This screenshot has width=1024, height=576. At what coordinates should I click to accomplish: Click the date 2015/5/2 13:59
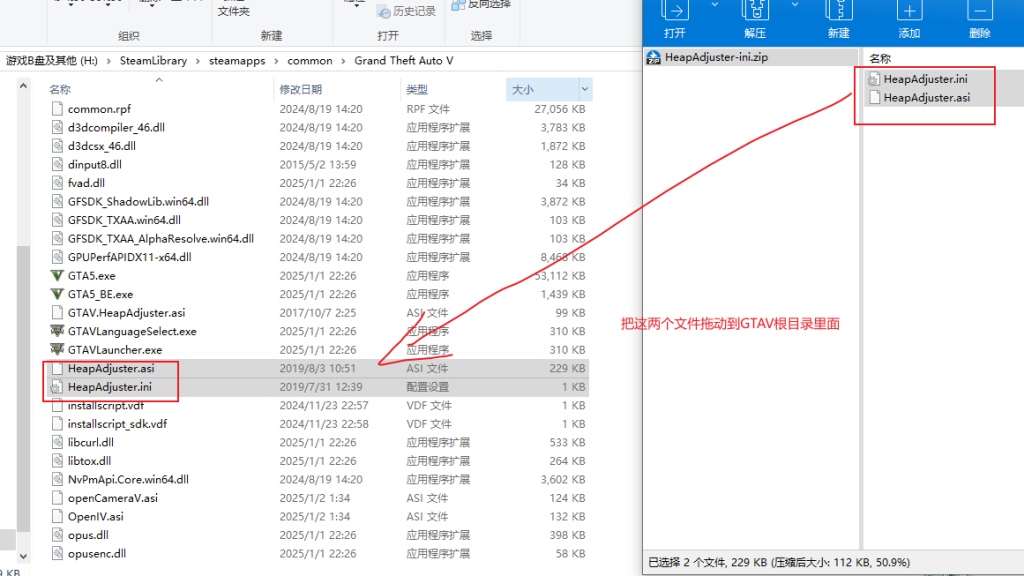(318, 165)
